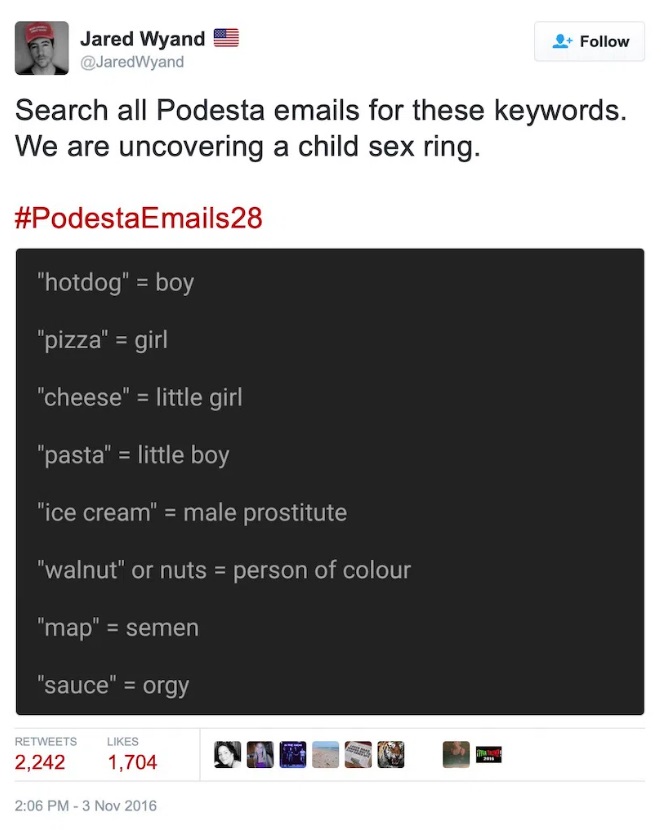Click the display name Jared Wyand
This screenshot has width=661, height=834.
[x=143, y=38]
